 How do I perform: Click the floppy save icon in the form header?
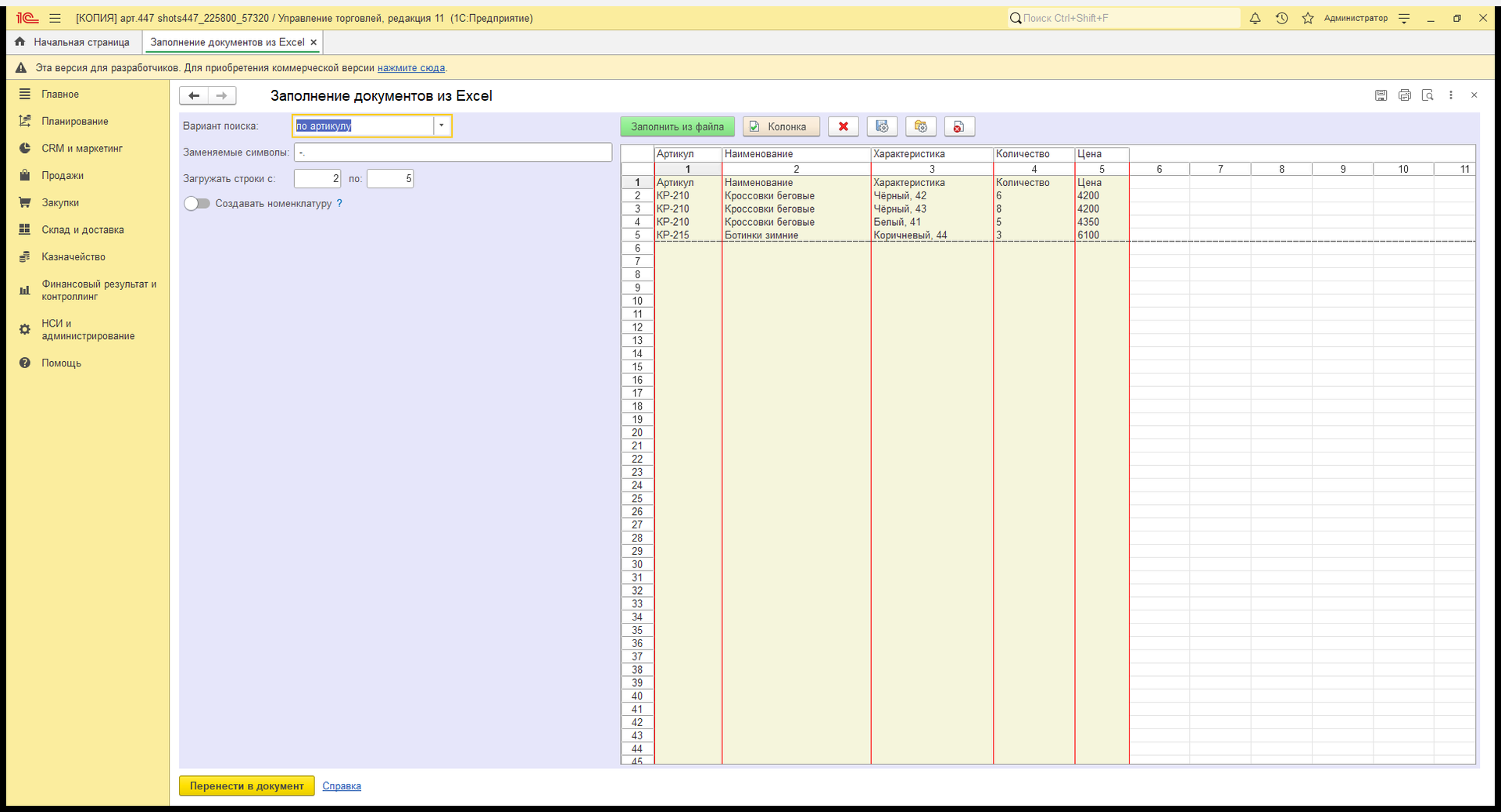[1381, 95]
